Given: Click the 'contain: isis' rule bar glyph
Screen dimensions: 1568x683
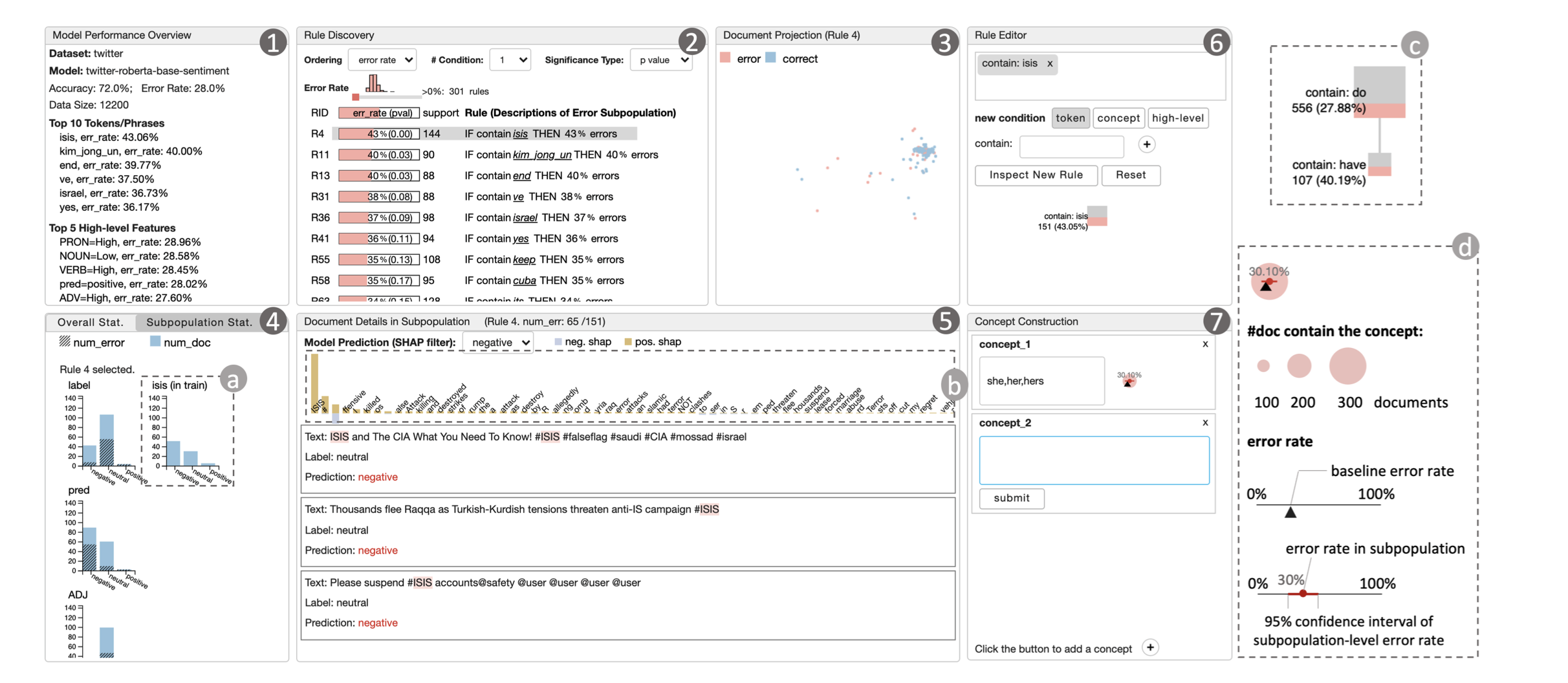Looking at the screenshot, I should (1097, 216).
